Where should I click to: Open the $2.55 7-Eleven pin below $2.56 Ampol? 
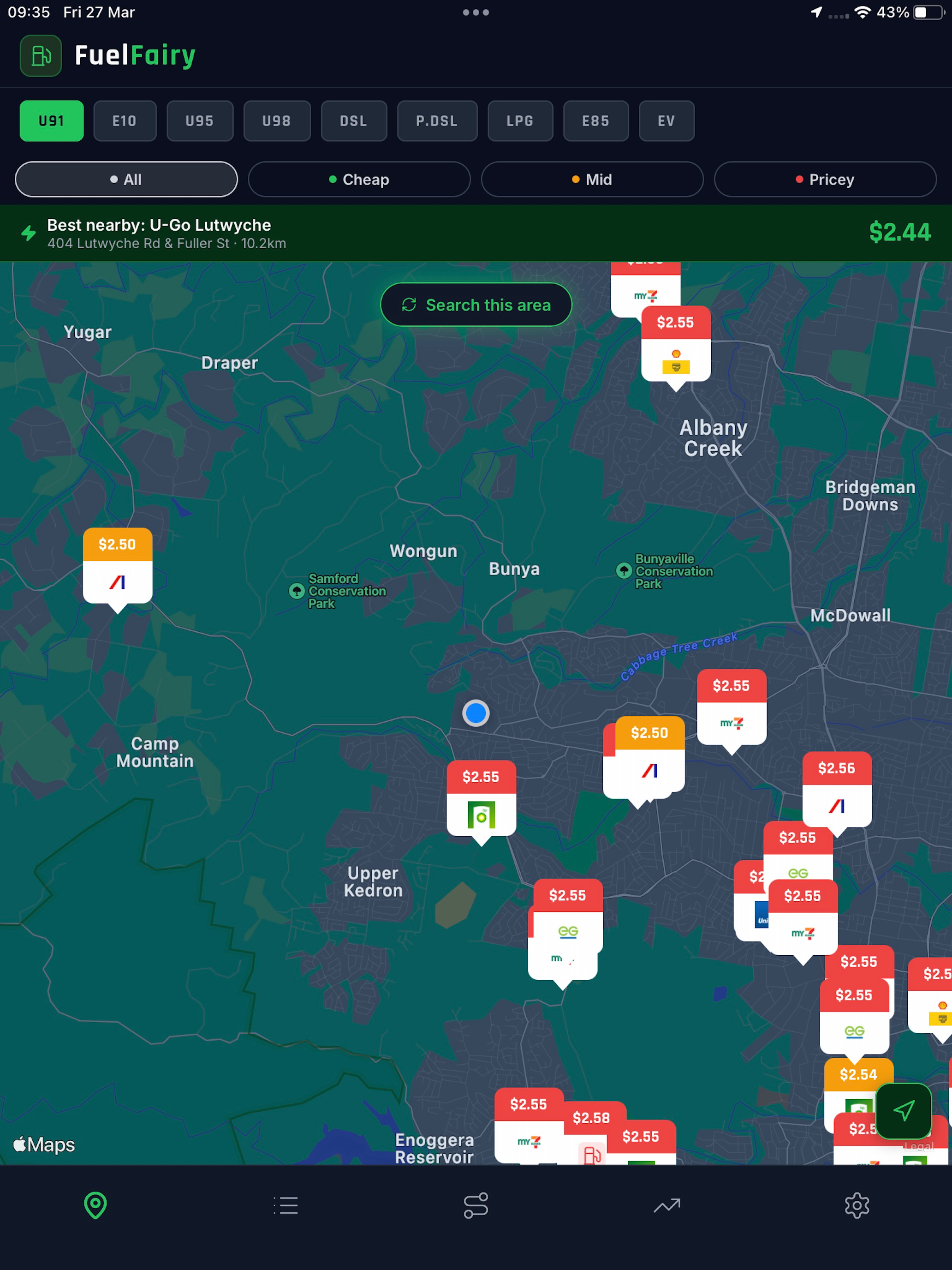pyautogui.click(x=802, y=922)
